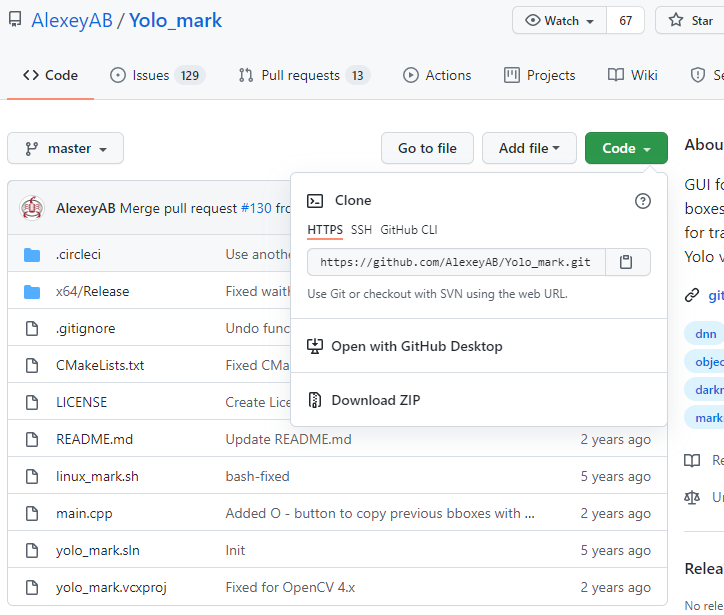Open the 'bash-fixed' commit message

pos(257,476)
